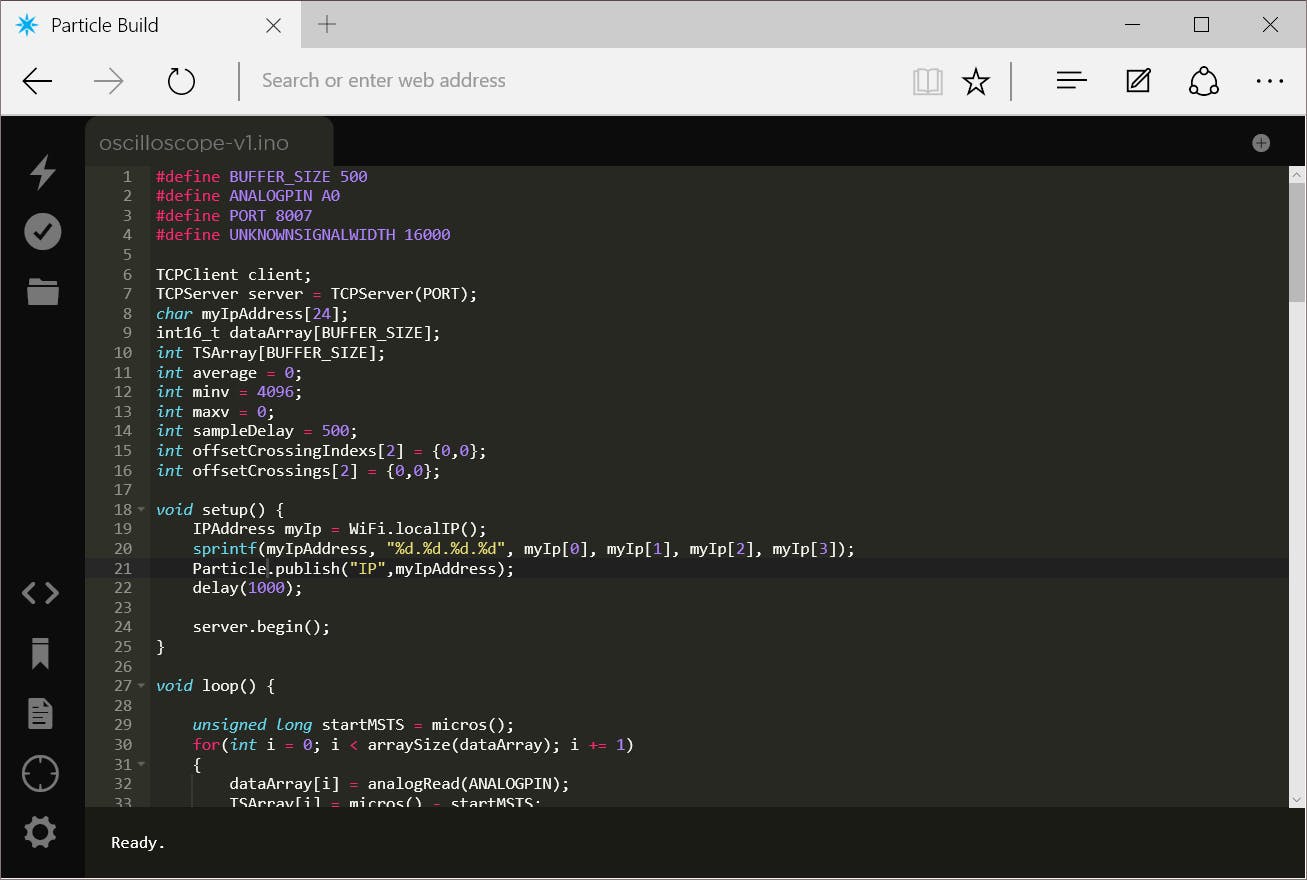
Task: Click the TCPClient client; line
Action: [234, 274]
